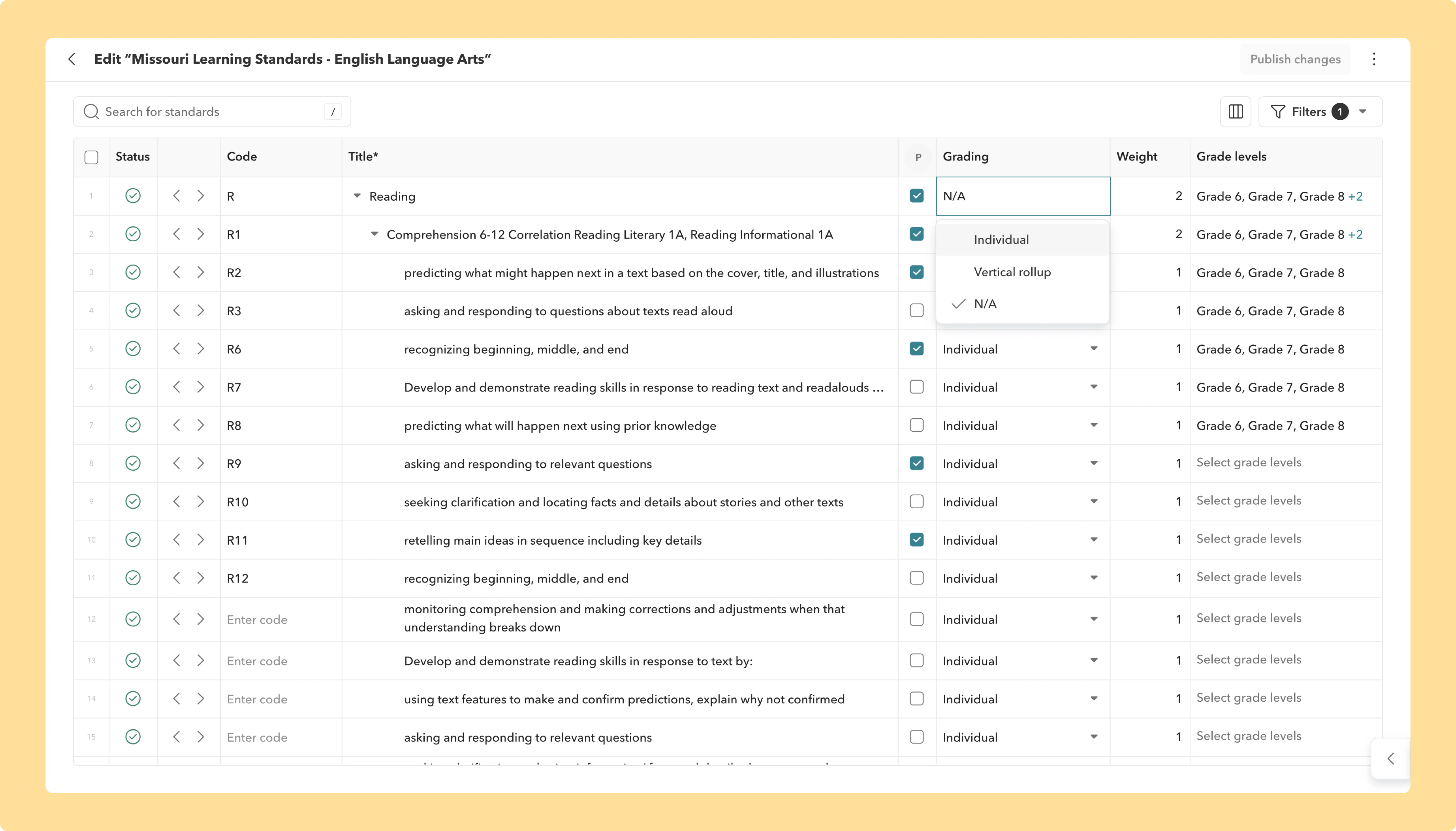Screen dimensions: 1456x831
Task: Indent row R8 with the right arrow
Action: [200, 425]
